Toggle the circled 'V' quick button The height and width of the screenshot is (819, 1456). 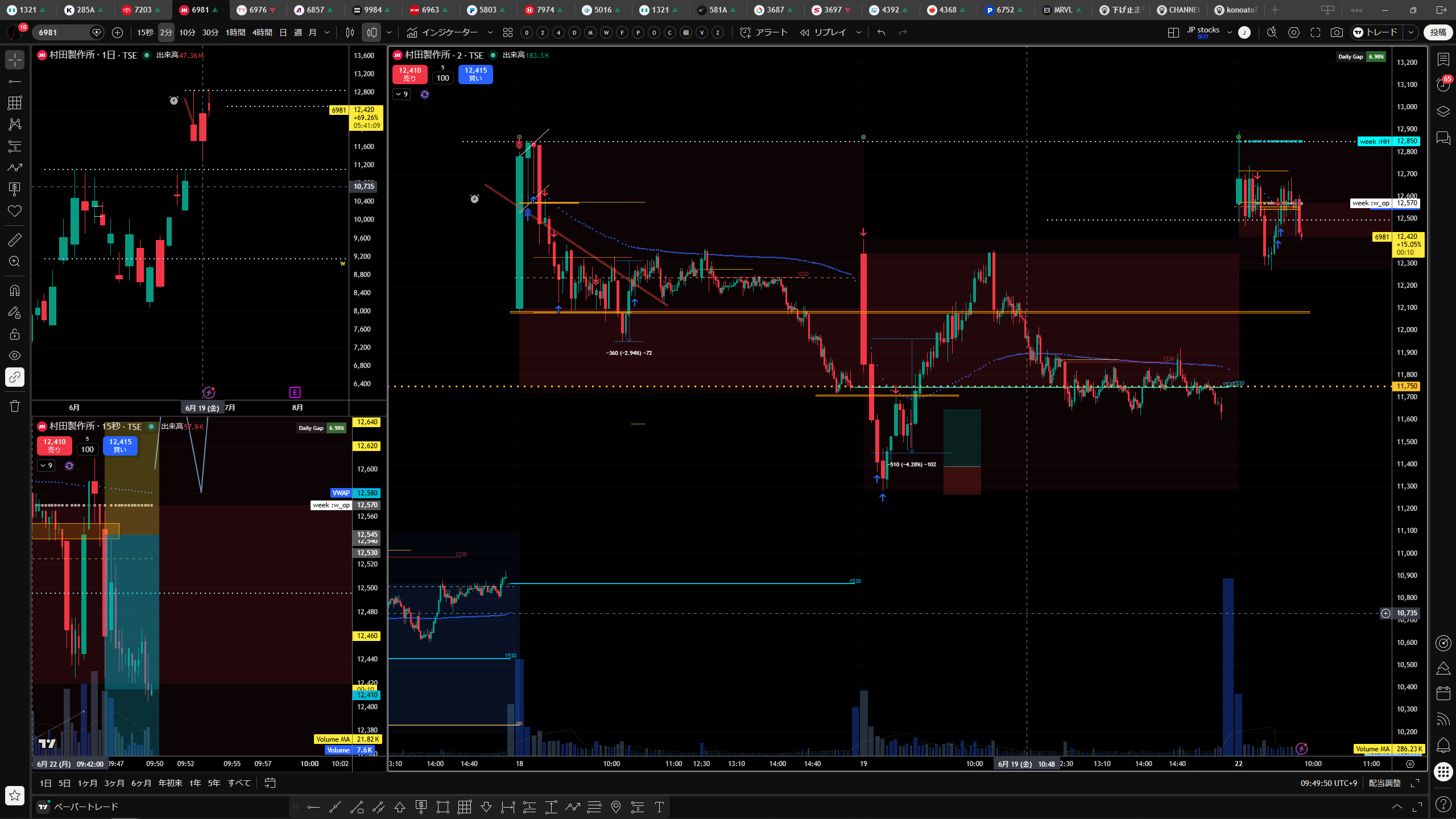pos(702,32)
